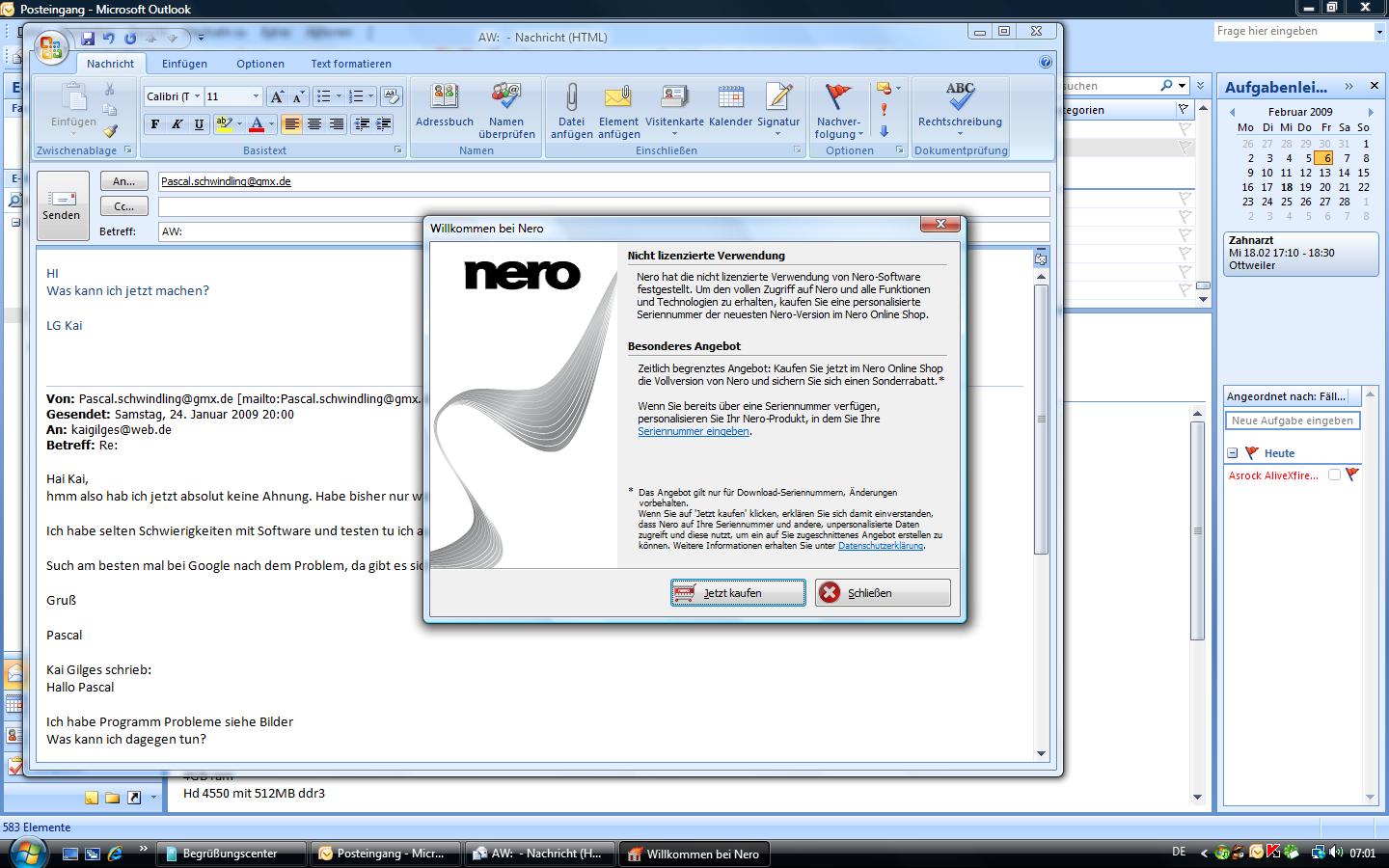Insert a Kalender into the message

pos(730,106)
